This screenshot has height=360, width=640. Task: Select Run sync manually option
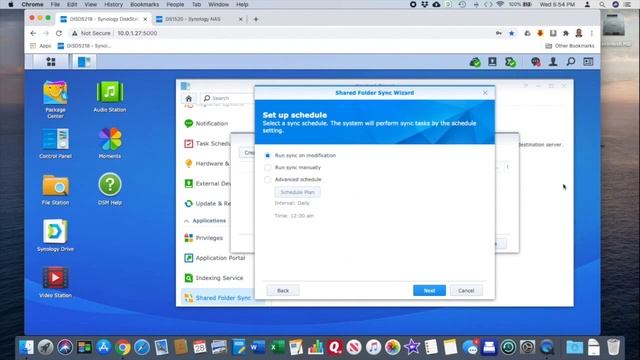[267, 167]
